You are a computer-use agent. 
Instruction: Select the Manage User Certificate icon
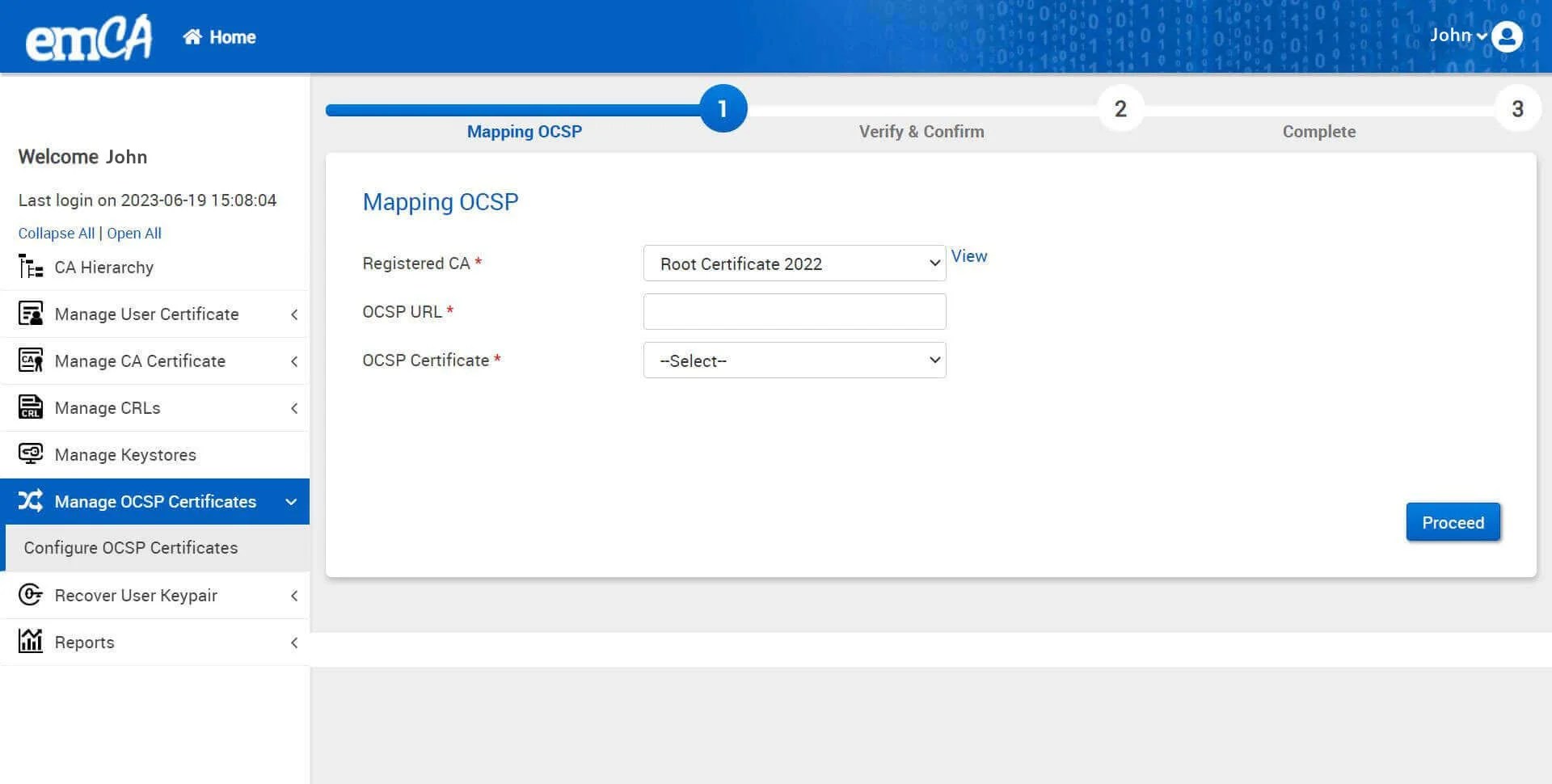[30, 314]
